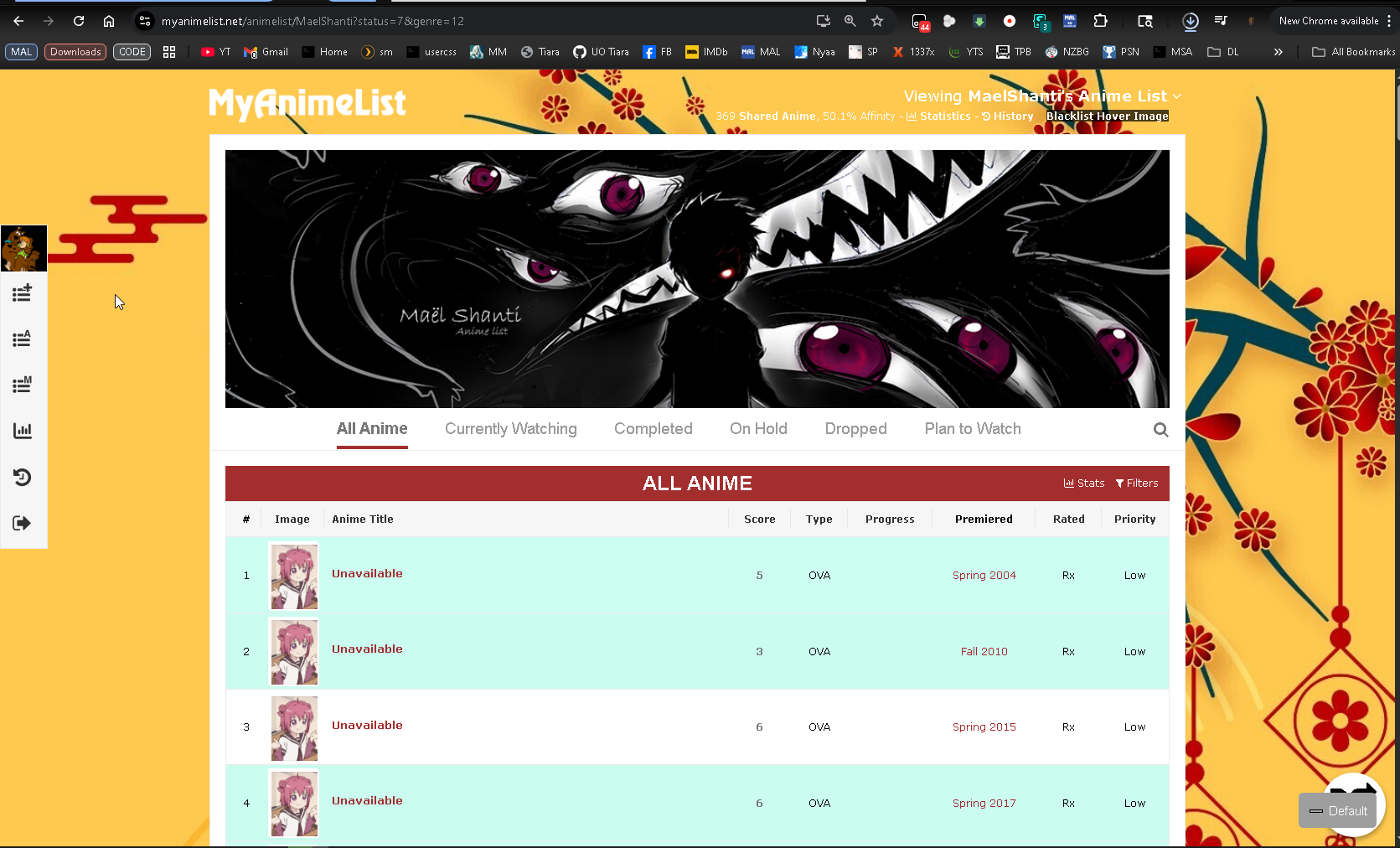1400x848 pixels.
Task: Open the manga list sidebar icon
Action: pos(23,385)
